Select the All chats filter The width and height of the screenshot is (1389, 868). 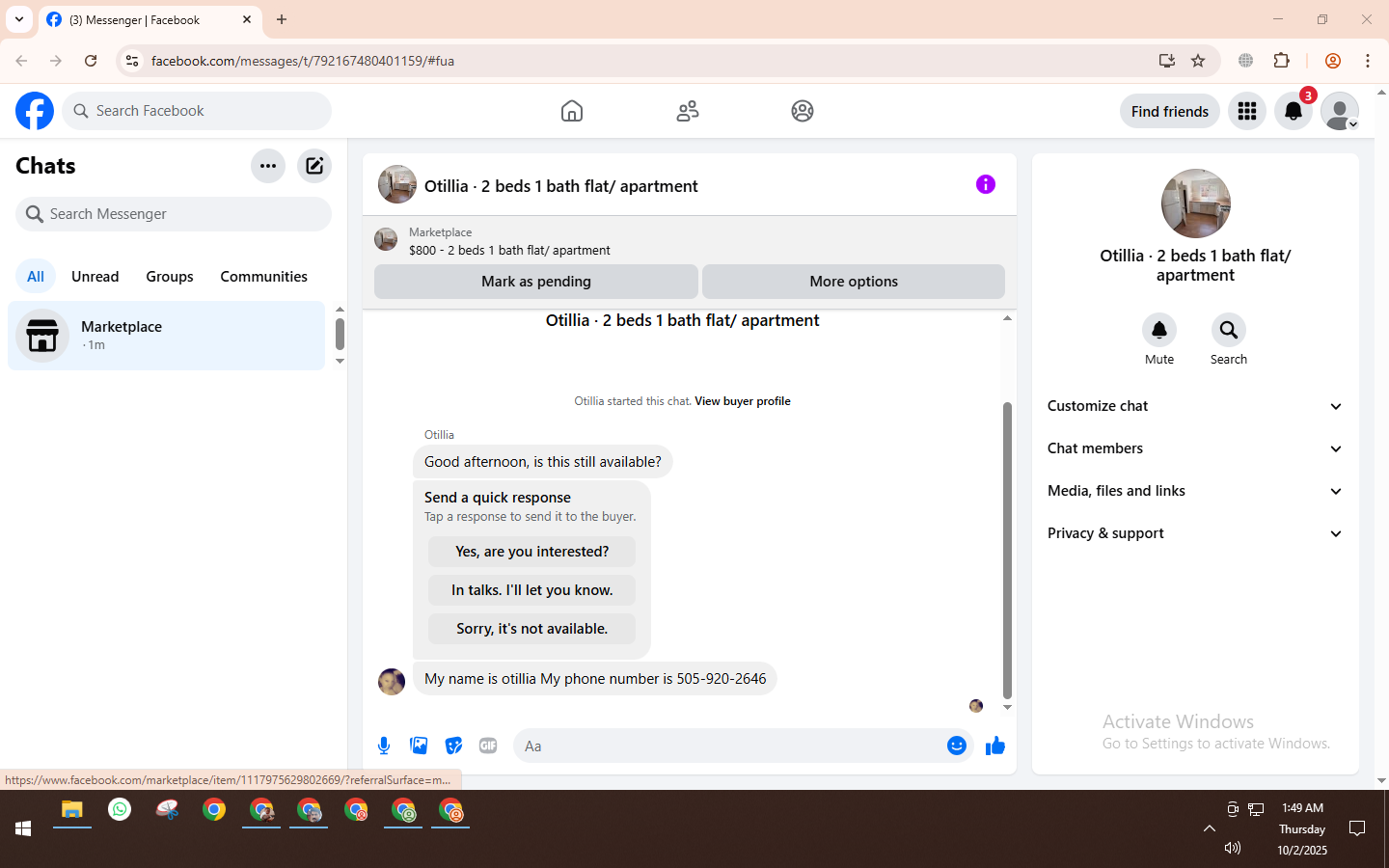pyautogui.click(x=36, y=277)
